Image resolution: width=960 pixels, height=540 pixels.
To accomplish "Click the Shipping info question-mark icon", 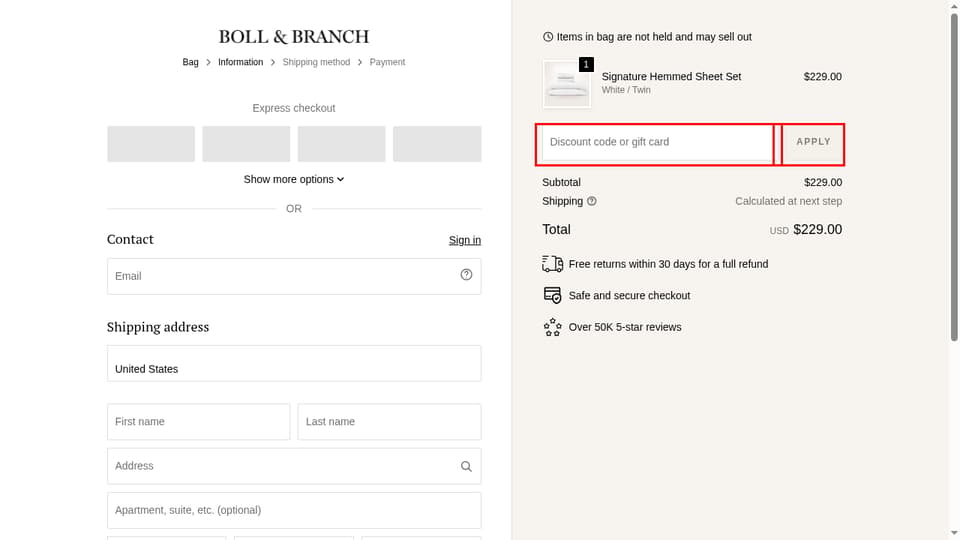I will tap(591, 201).
